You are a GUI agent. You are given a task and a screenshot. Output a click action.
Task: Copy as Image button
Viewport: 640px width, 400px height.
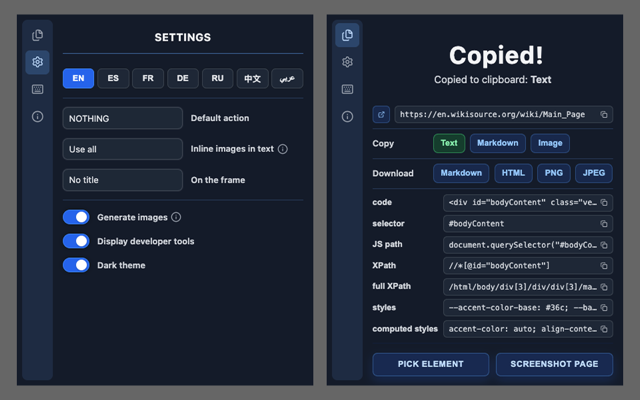[x=550, y=143]
